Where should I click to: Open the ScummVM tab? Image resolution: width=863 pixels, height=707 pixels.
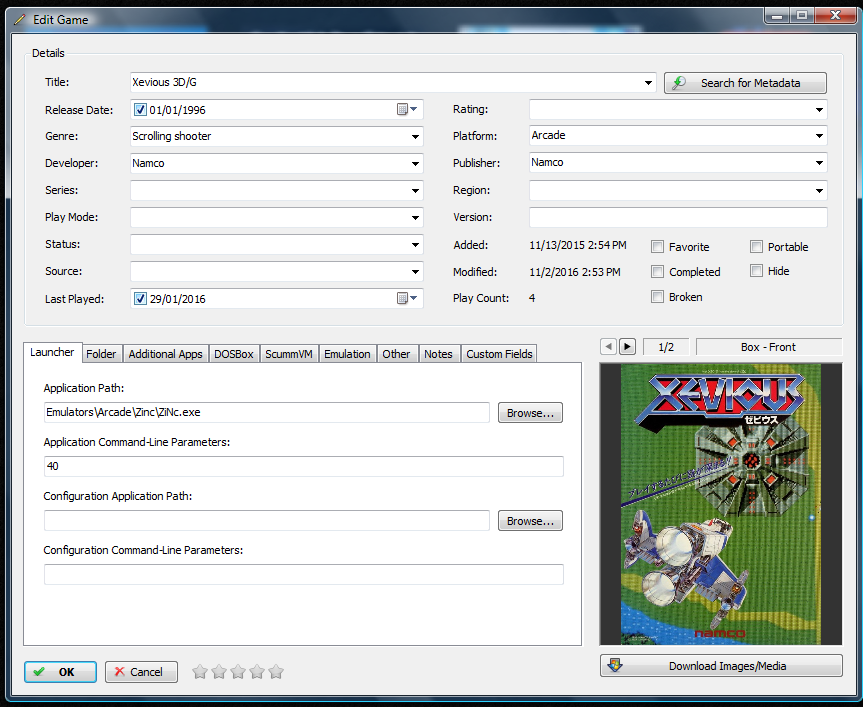click(288, 354)
